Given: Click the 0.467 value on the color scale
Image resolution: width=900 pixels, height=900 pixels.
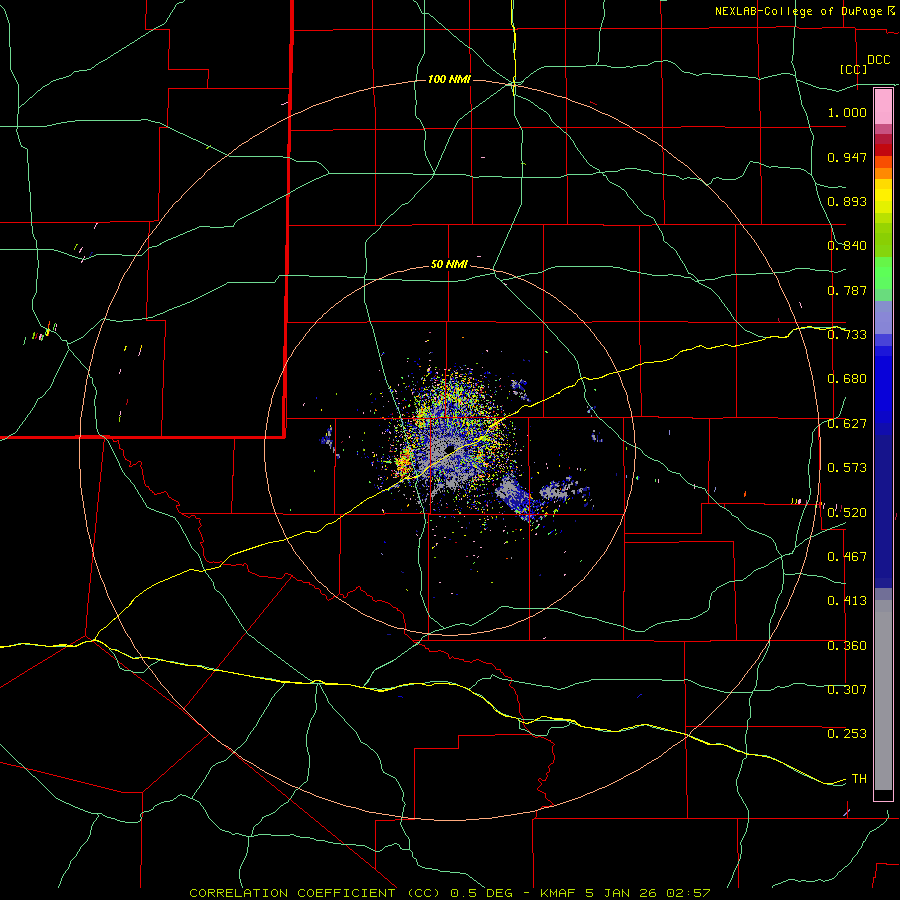Looking at the screenshot, I should click(847, 557).
